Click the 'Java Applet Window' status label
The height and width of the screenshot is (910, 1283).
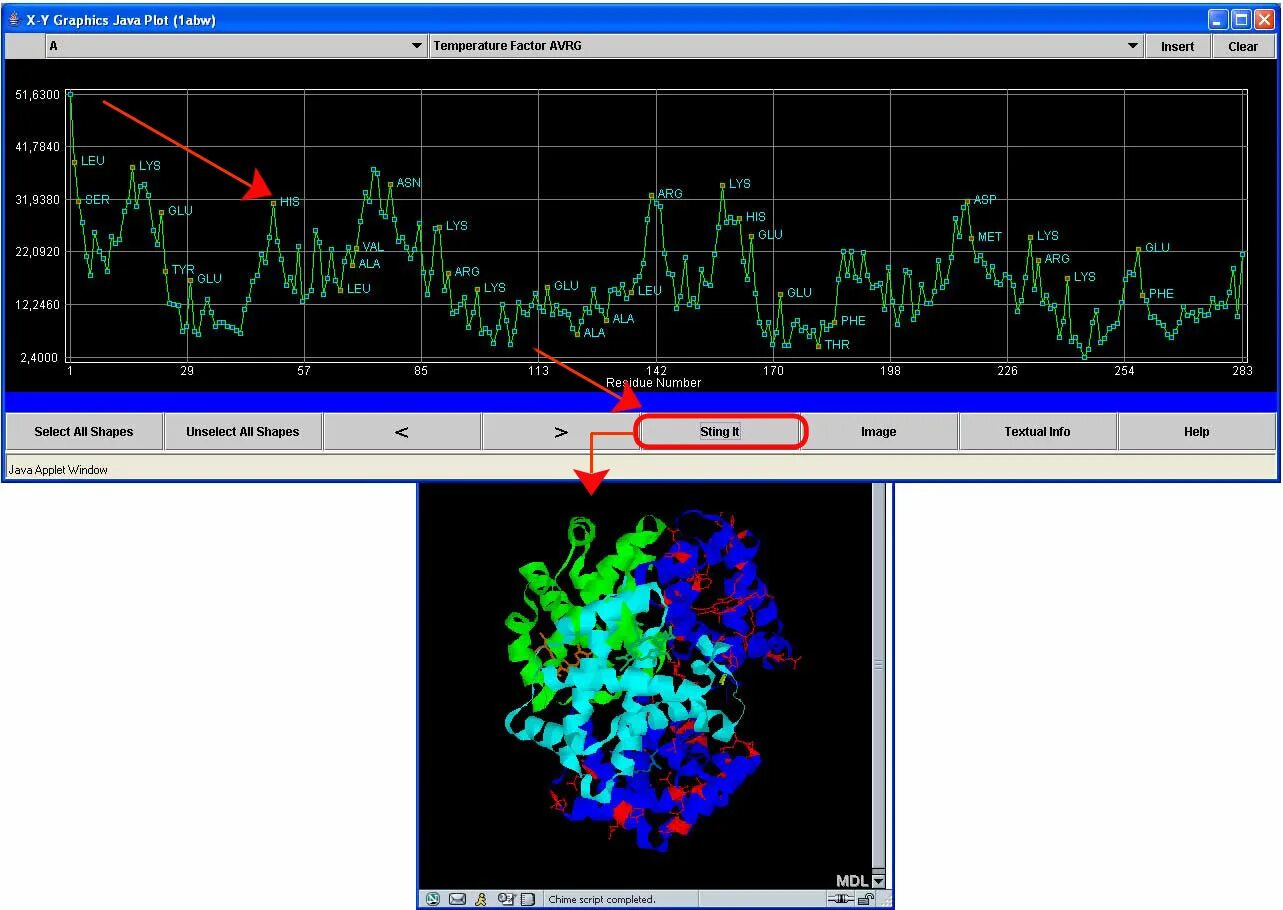tap(58, 469)
